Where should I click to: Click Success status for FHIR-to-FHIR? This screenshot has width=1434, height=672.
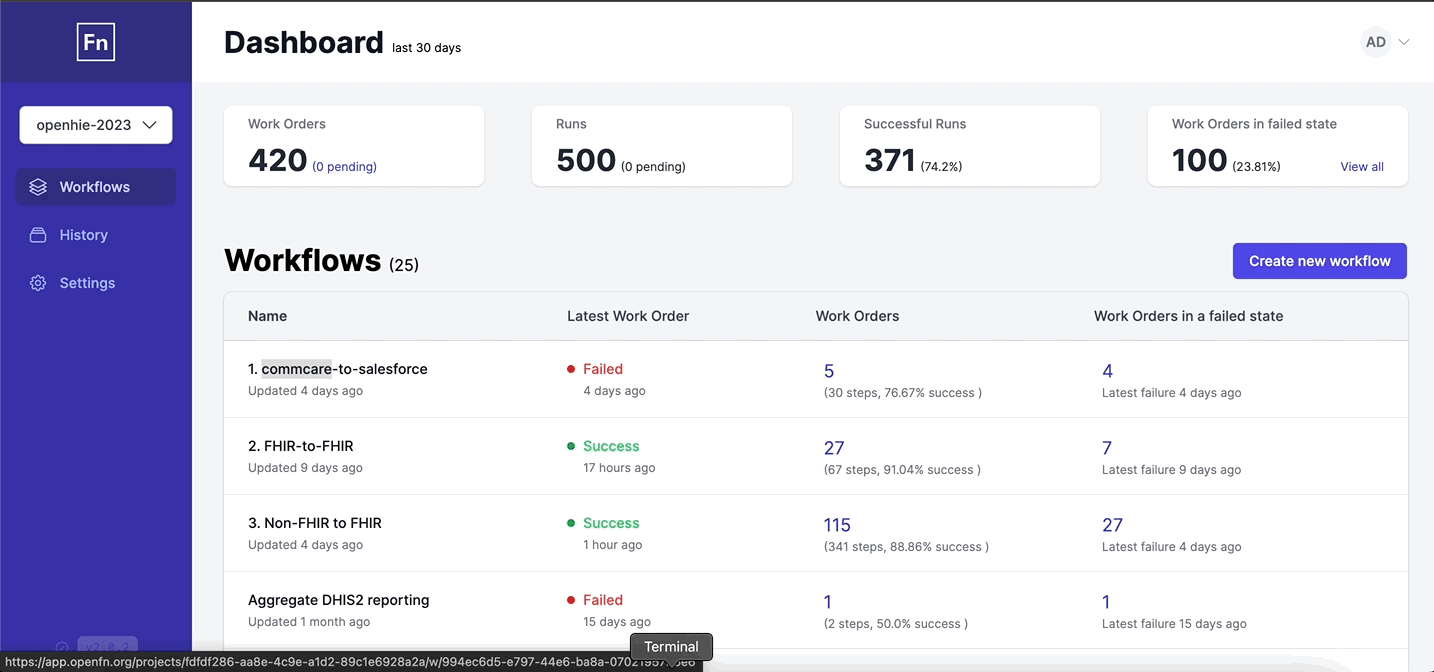(x=611, y=446)
